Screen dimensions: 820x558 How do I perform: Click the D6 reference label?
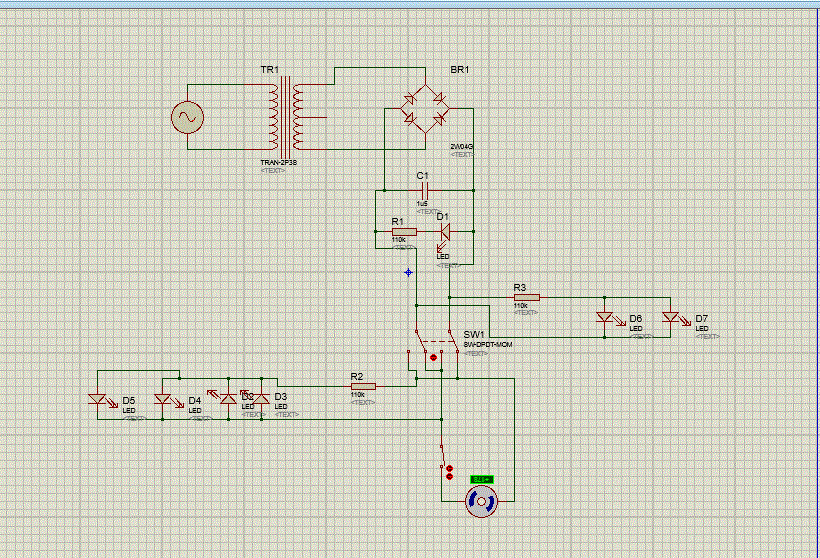pyautogui.click(x=635, y=318)
